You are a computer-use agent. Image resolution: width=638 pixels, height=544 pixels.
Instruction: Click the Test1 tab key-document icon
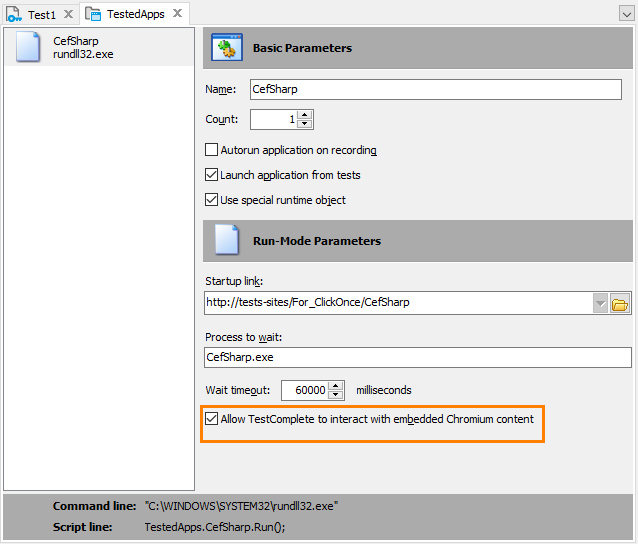[x=14, y=14]
